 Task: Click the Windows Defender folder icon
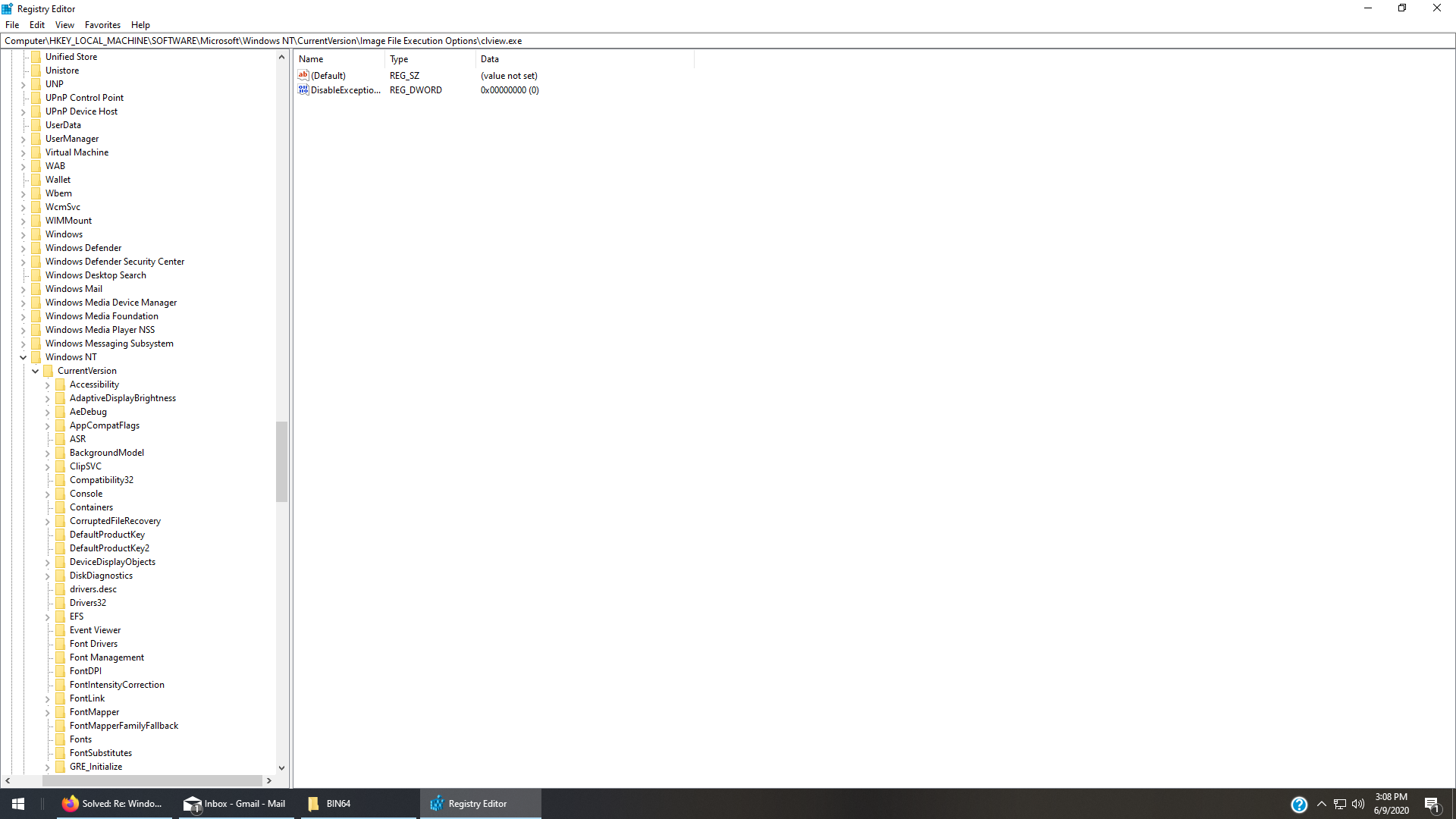click(36, 248)
